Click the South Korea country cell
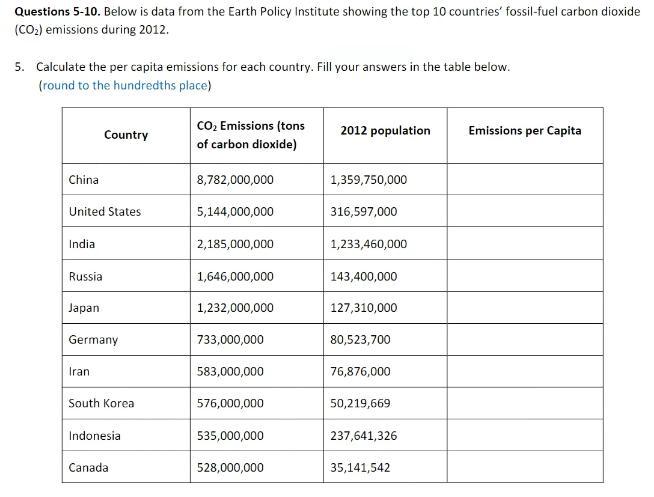 101,403
